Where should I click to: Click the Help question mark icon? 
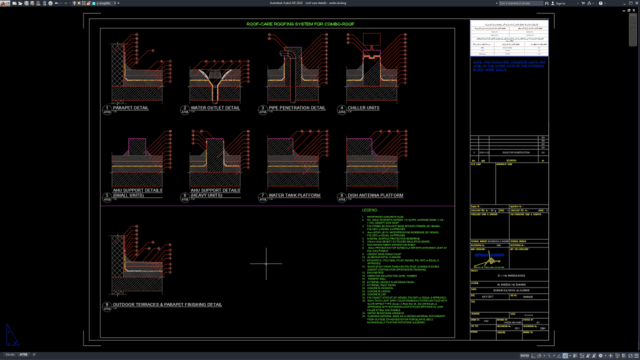[600, 3]
